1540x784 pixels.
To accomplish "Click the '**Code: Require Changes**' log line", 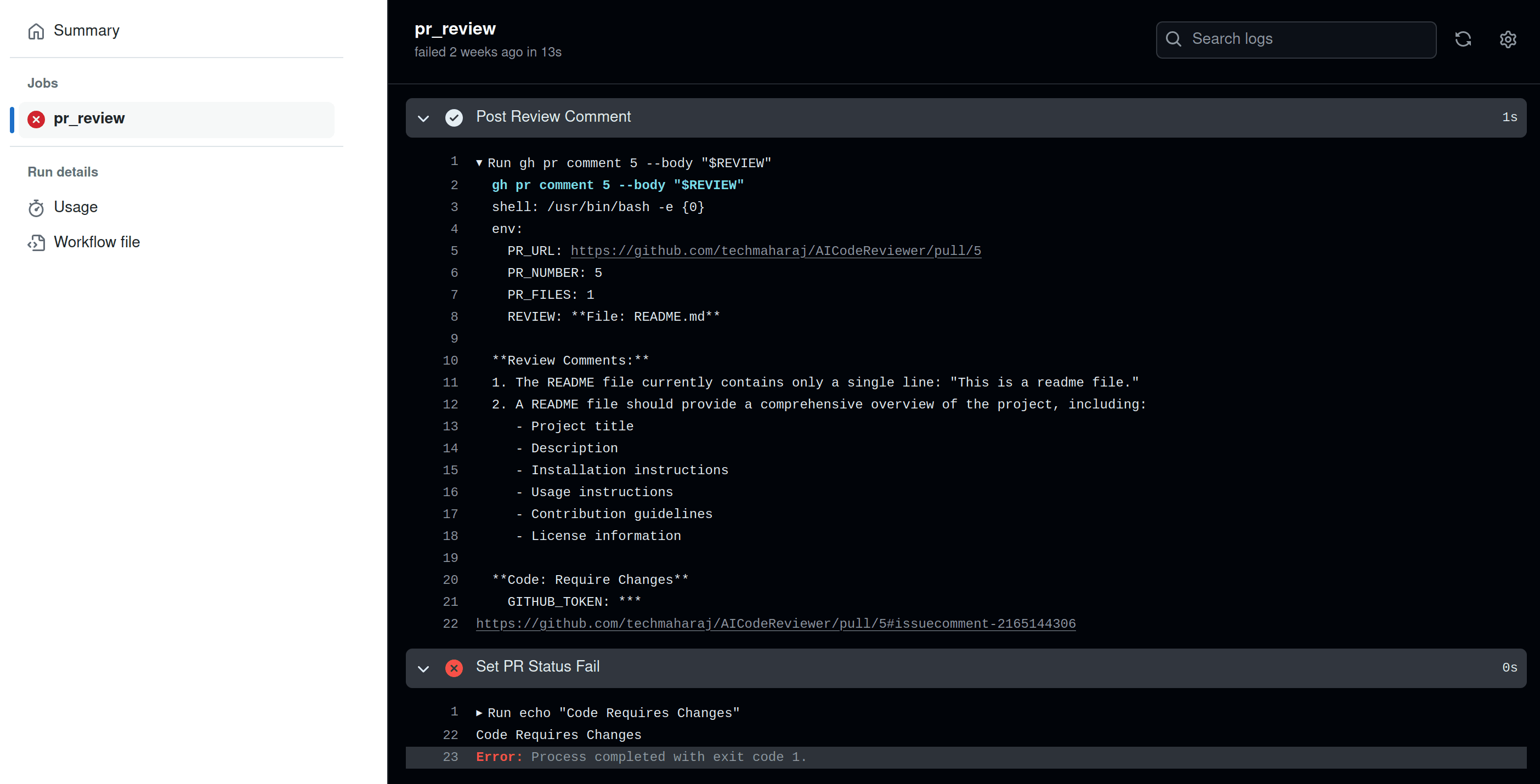I will click(x=590, y=580).
